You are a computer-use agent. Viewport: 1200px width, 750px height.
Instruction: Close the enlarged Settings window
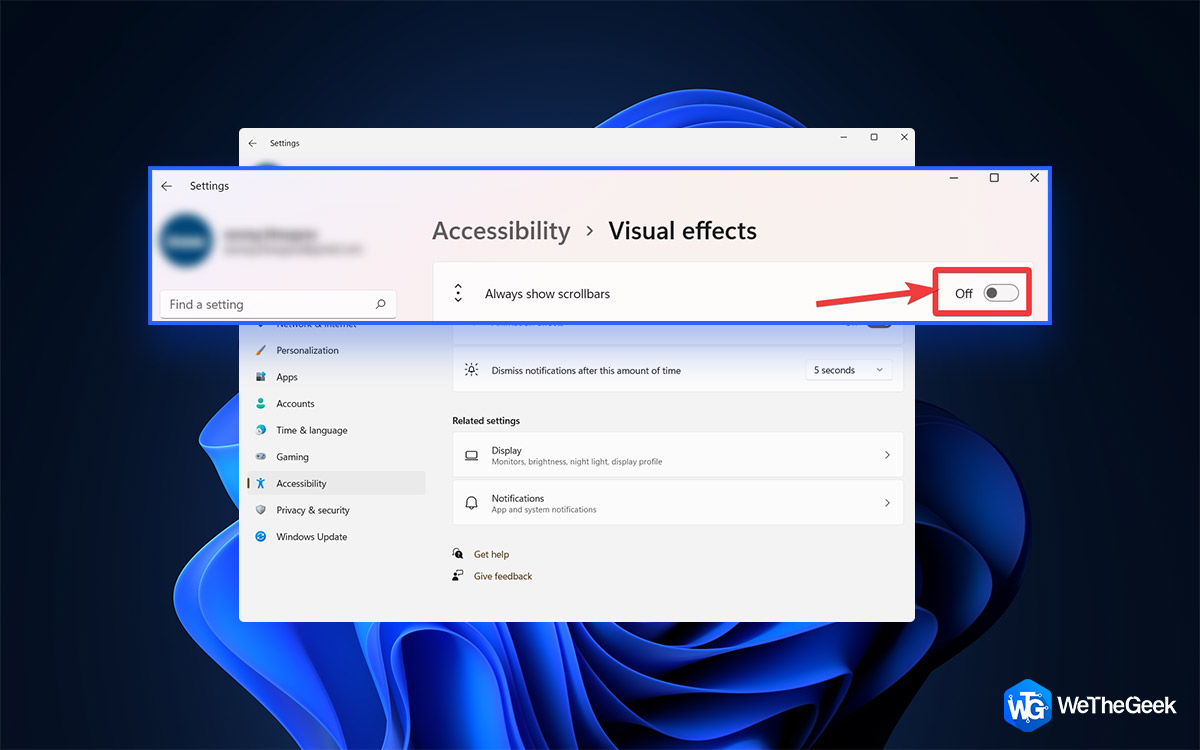pos(1035,178)
